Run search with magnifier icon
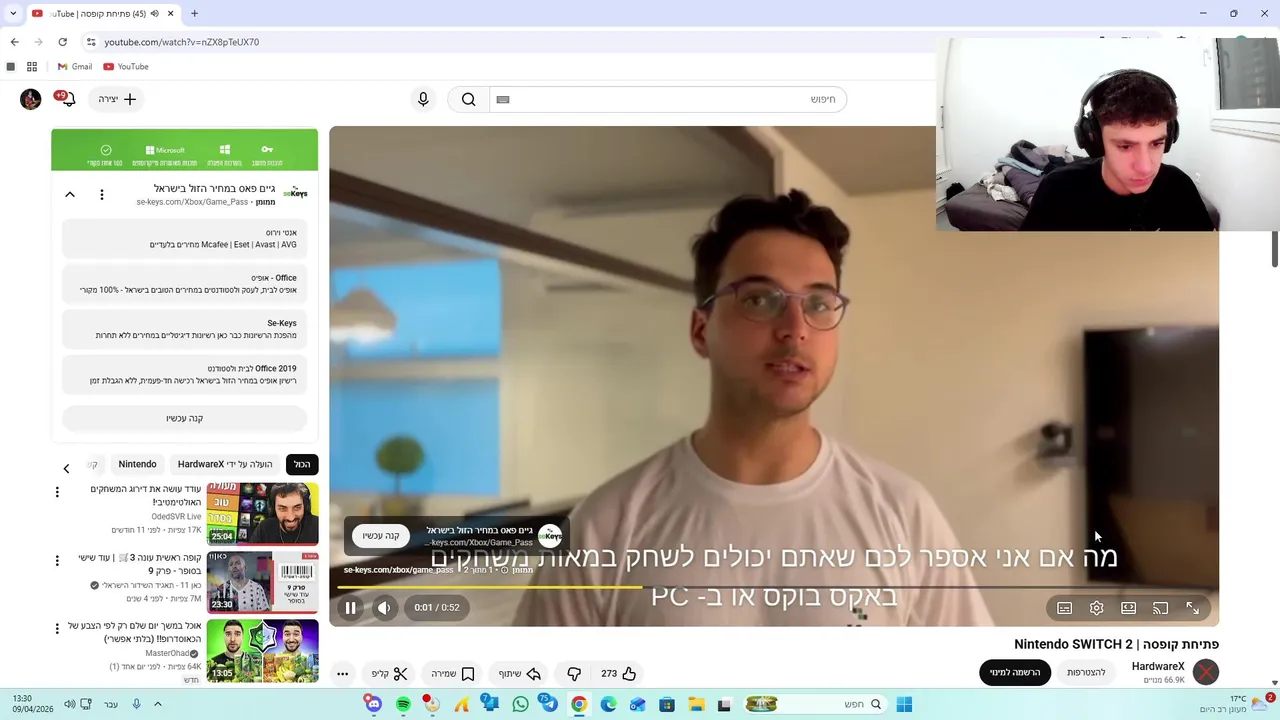The width and height of the screenshot is (1280, 720). pos(469,99)
